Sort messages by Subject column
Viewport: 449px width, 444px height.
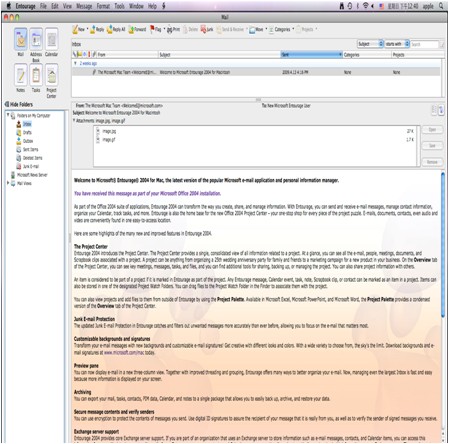pyautogui.click(x=220, y=55)
